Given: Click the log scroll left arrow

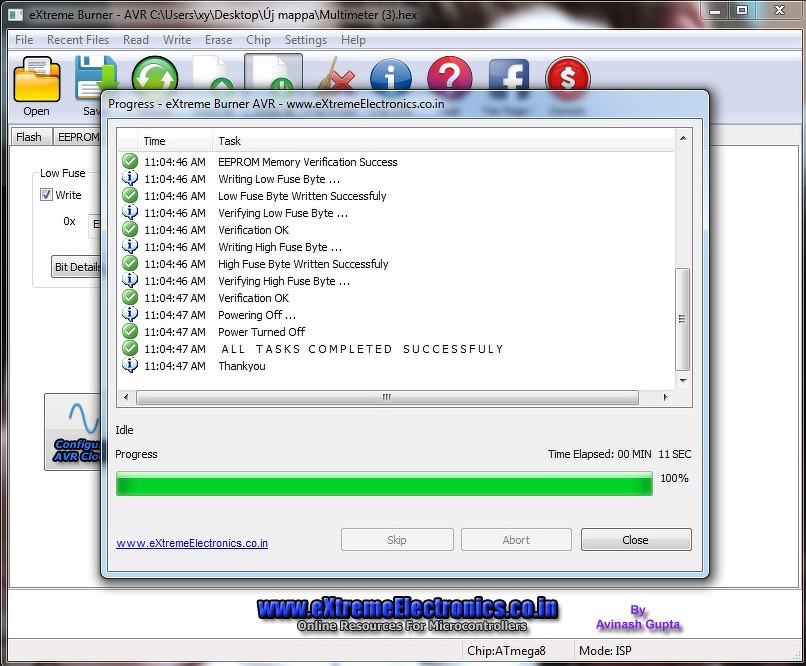Looking at the screenshot, I should [126, 397].
